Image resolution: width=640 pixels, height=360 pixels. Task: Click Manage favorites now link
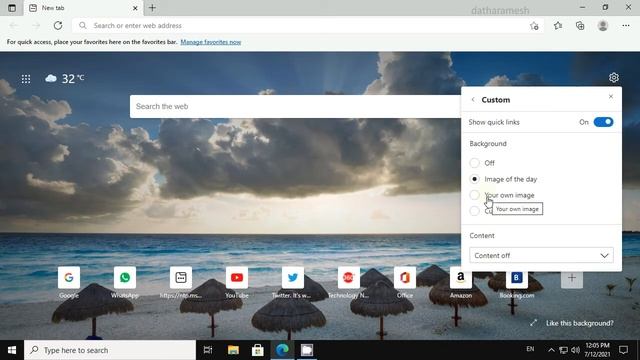tap(211, 42)
